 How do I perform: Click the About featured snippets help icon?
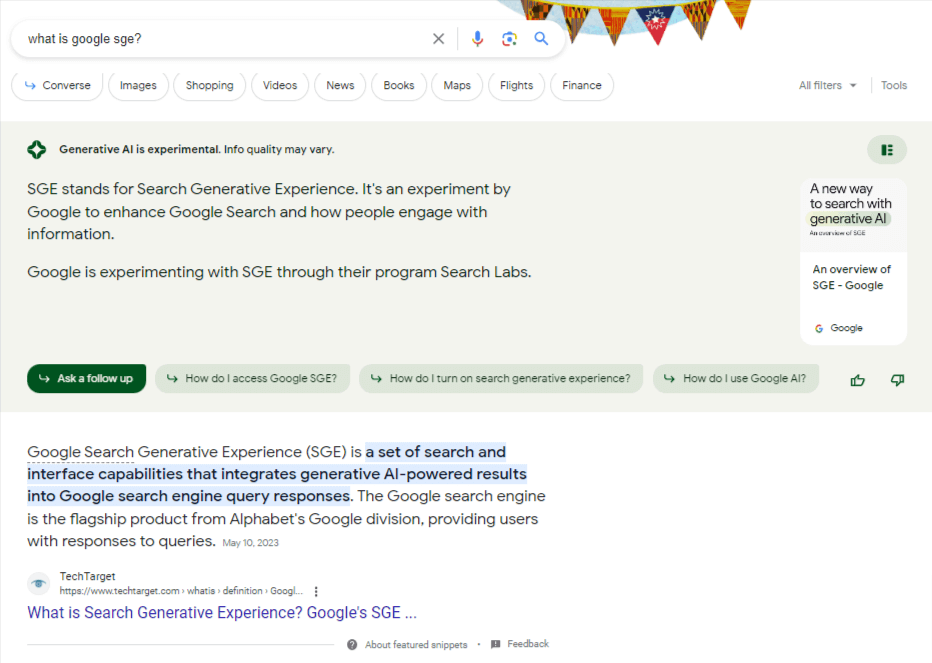coord(352,645)
